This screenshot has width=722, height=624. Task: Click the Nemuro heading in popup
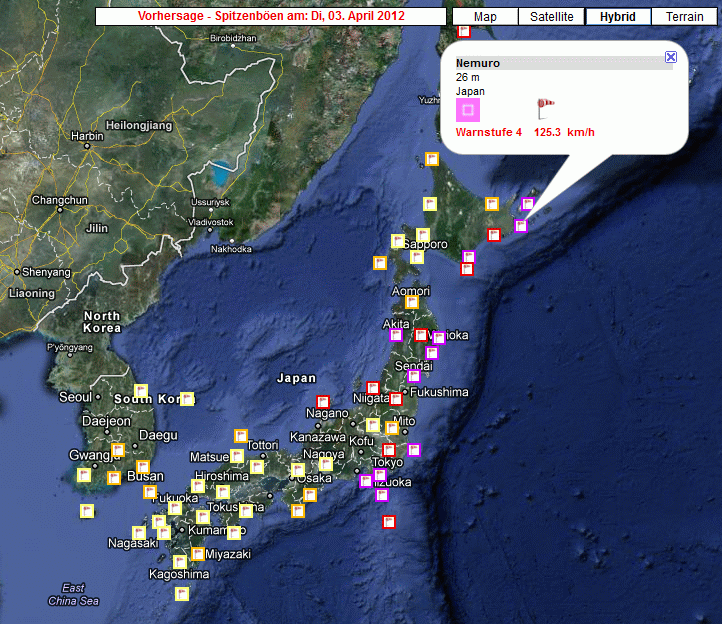[x=478, y=63]
